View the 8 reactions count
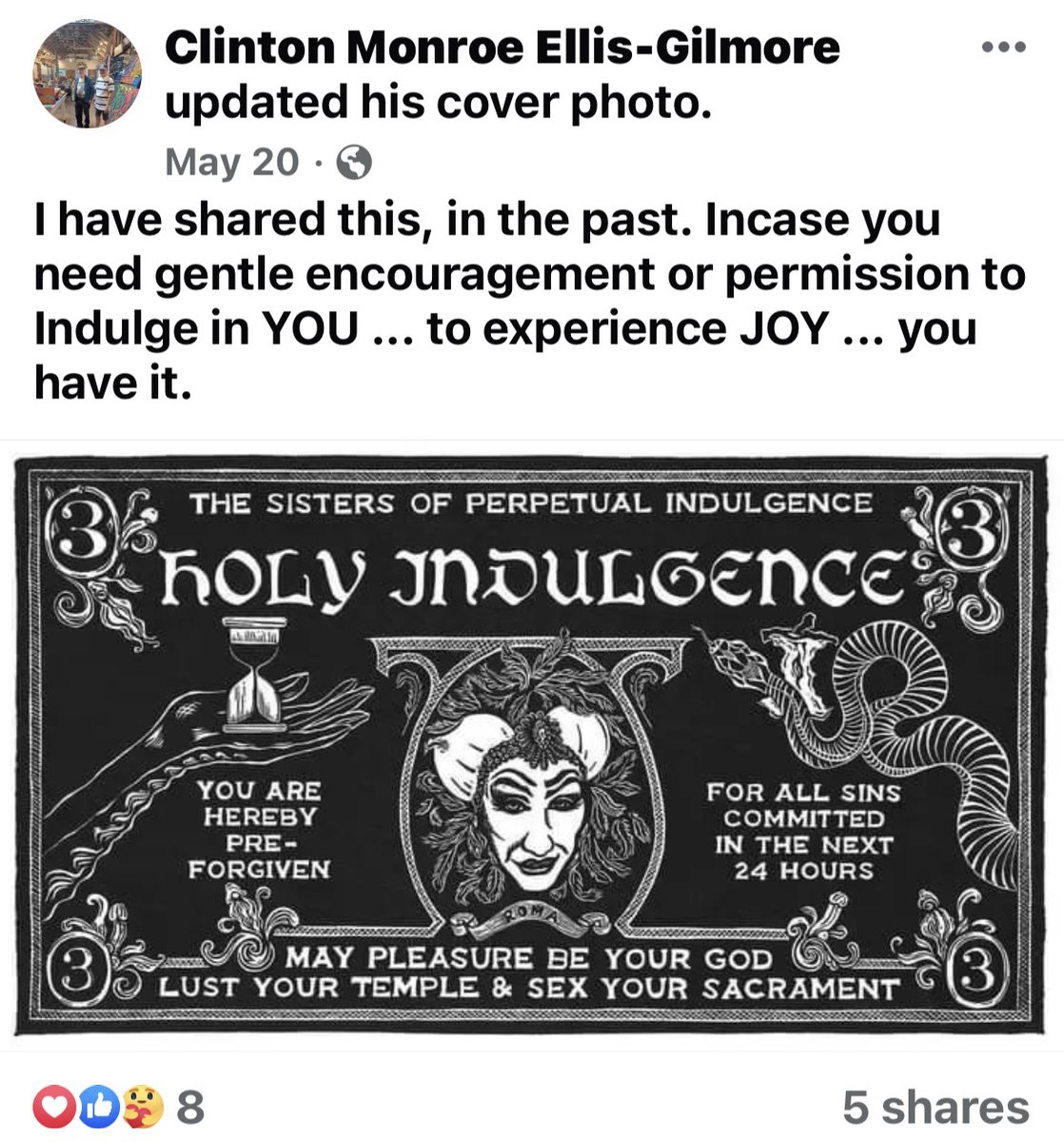This screenshot has width=1064, height=1142. pyautogui.click(x=191, y=1107)
